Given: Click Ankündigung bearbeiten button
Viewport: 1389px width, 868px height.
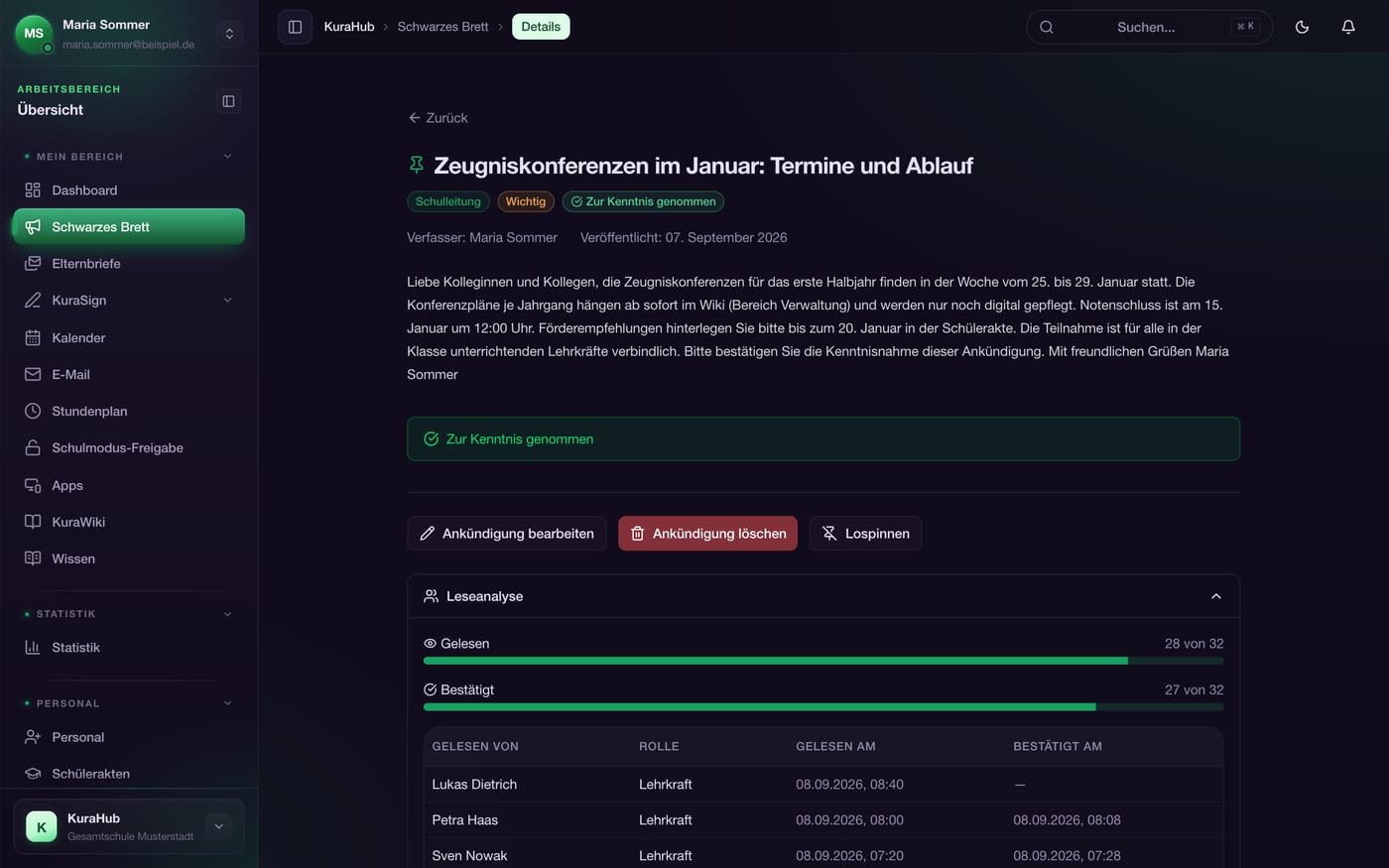Looking at the screenshot, I should coord(507,534).
